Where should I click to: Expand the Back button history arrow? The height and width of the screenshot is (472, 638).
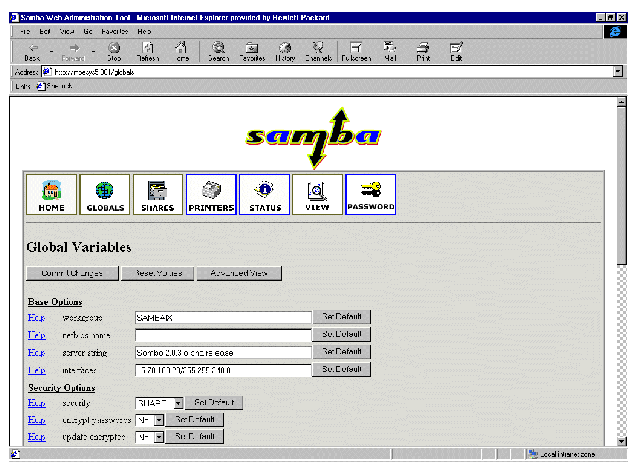click(x=51, y=52)
